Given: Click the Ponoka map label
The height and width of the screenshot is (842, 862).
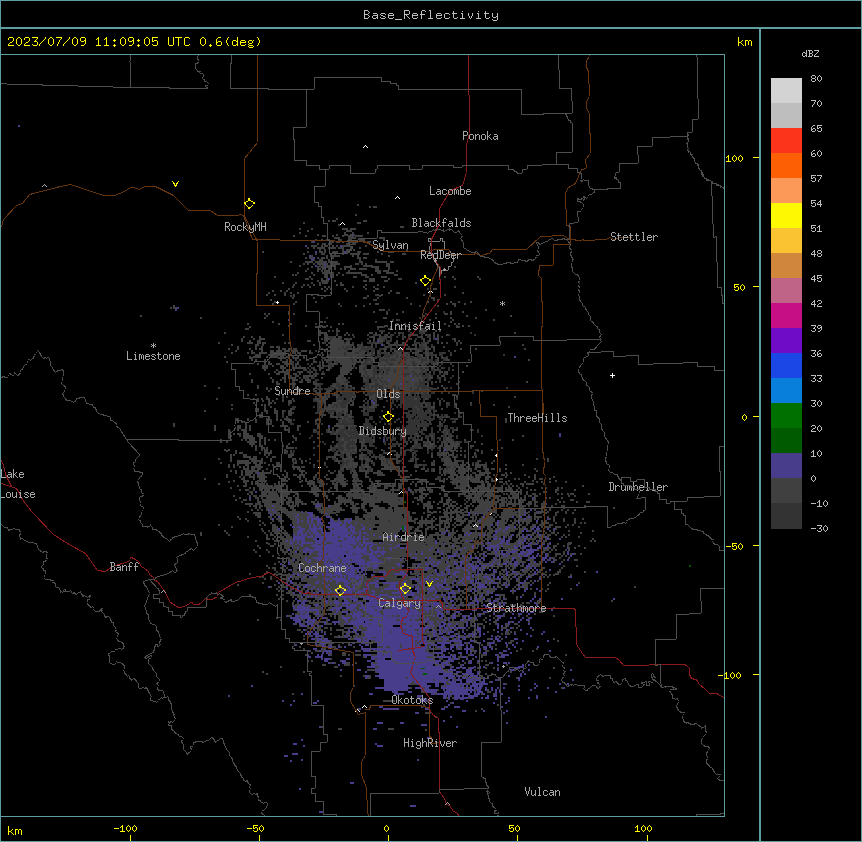Looking at the screenshot, I should tap(480, 136).
